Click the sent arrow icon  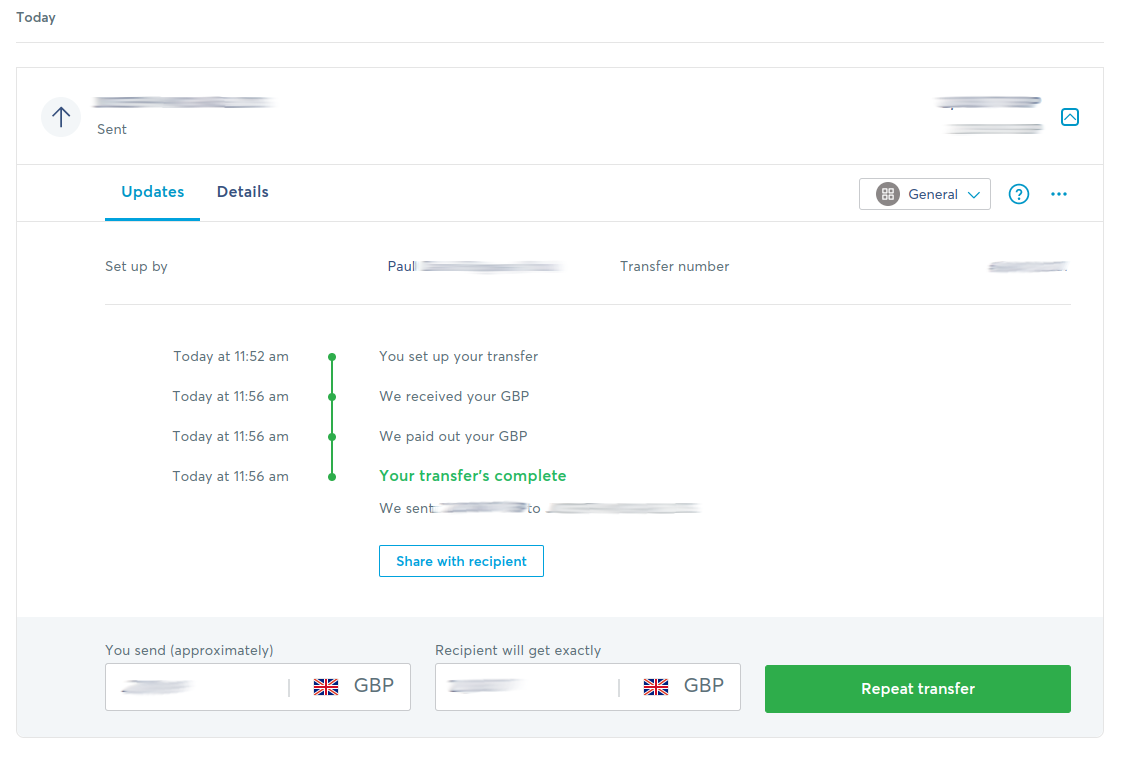coord(61,117)
